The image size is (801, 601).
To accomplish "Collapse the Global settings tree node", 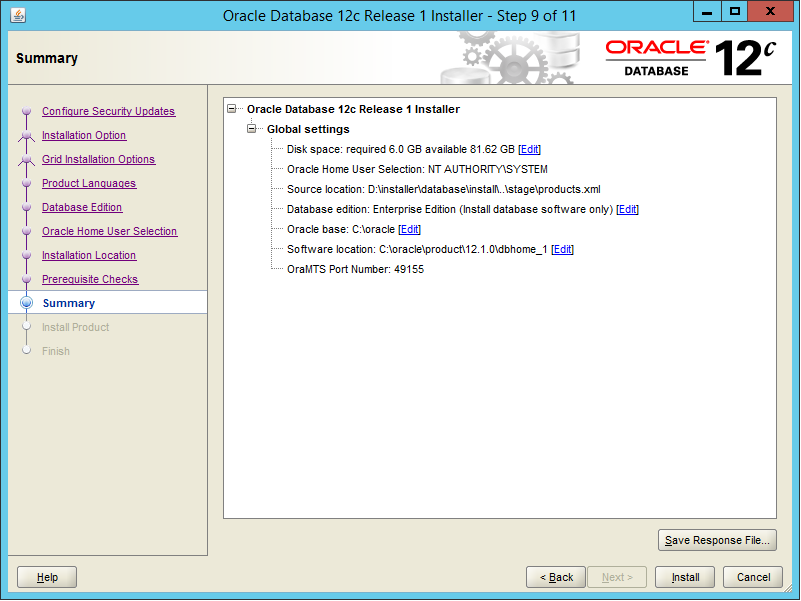I will click(x=251, y=129).
